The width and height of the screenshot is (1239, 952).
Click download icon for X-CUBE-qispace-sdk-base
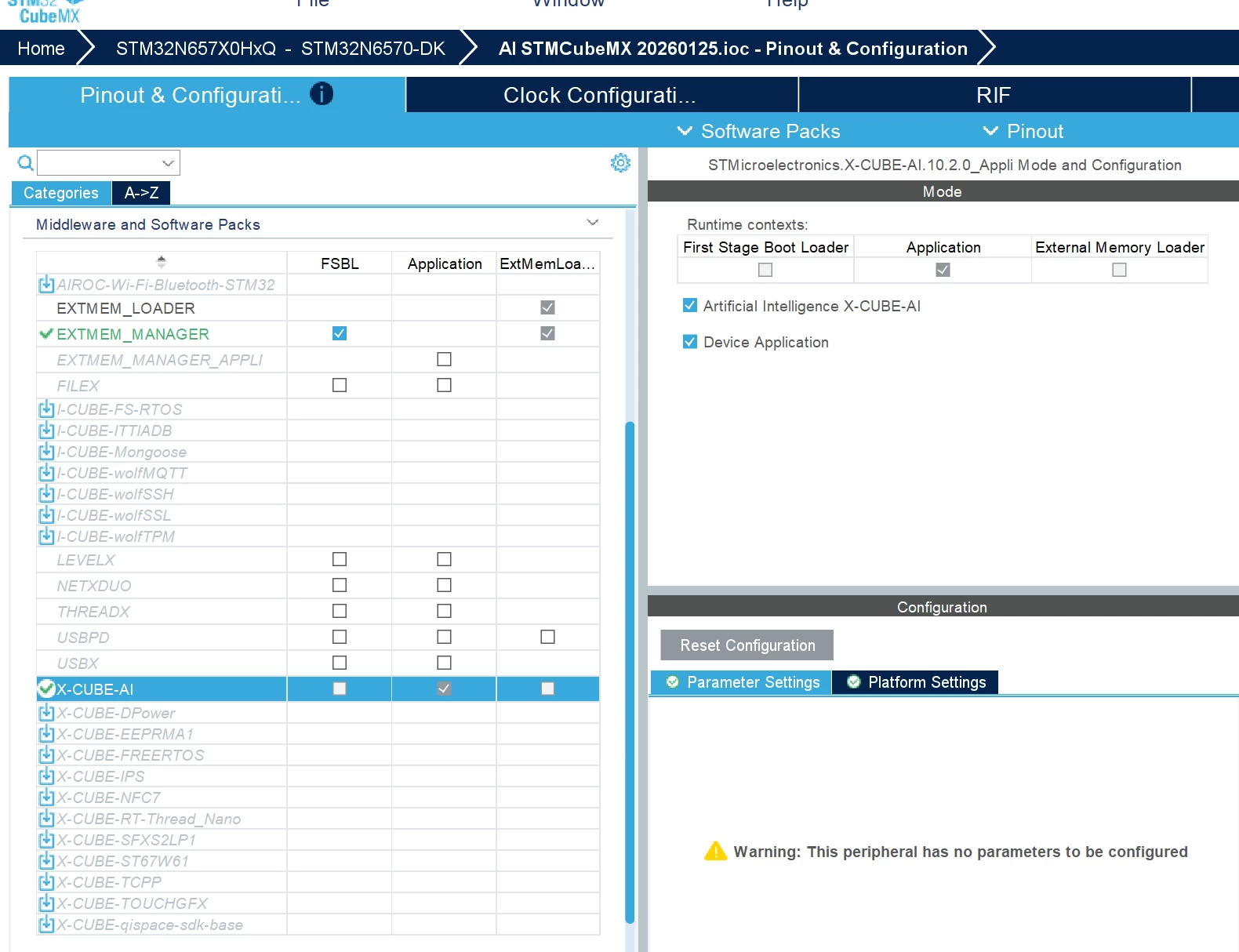click(46, 924)
